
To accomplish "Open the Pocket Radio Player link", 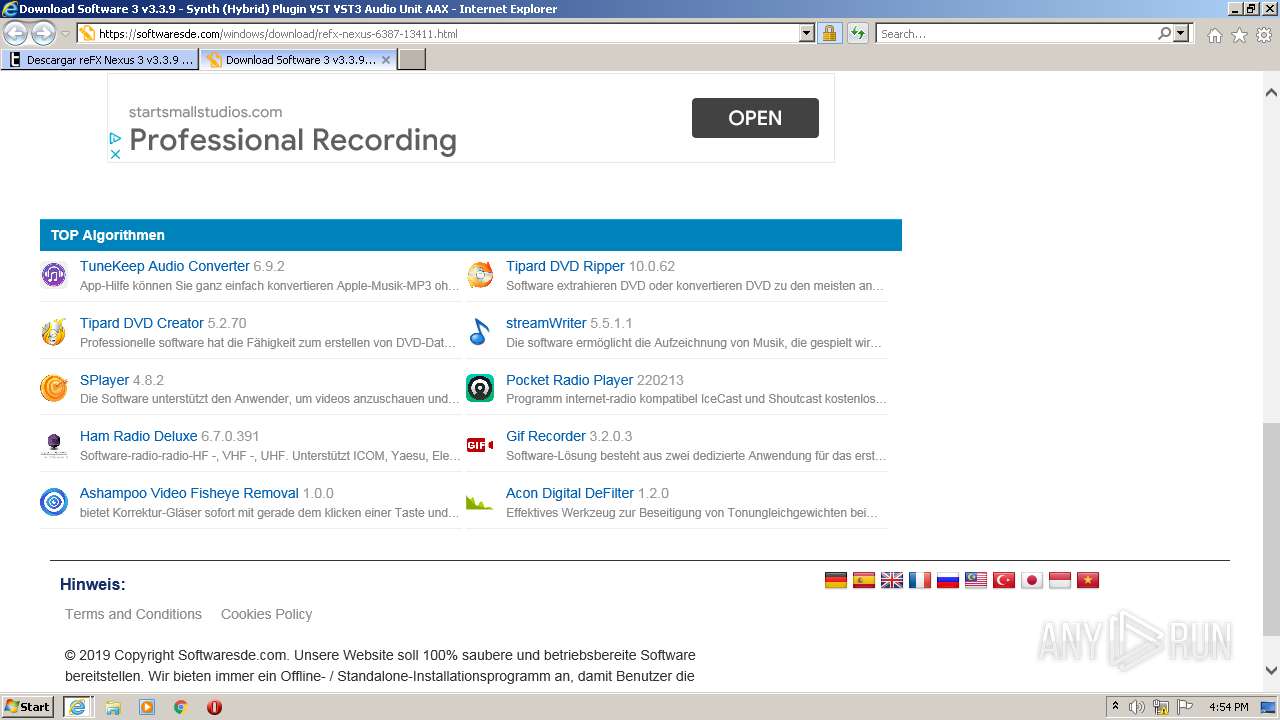I will click(570, 380).
